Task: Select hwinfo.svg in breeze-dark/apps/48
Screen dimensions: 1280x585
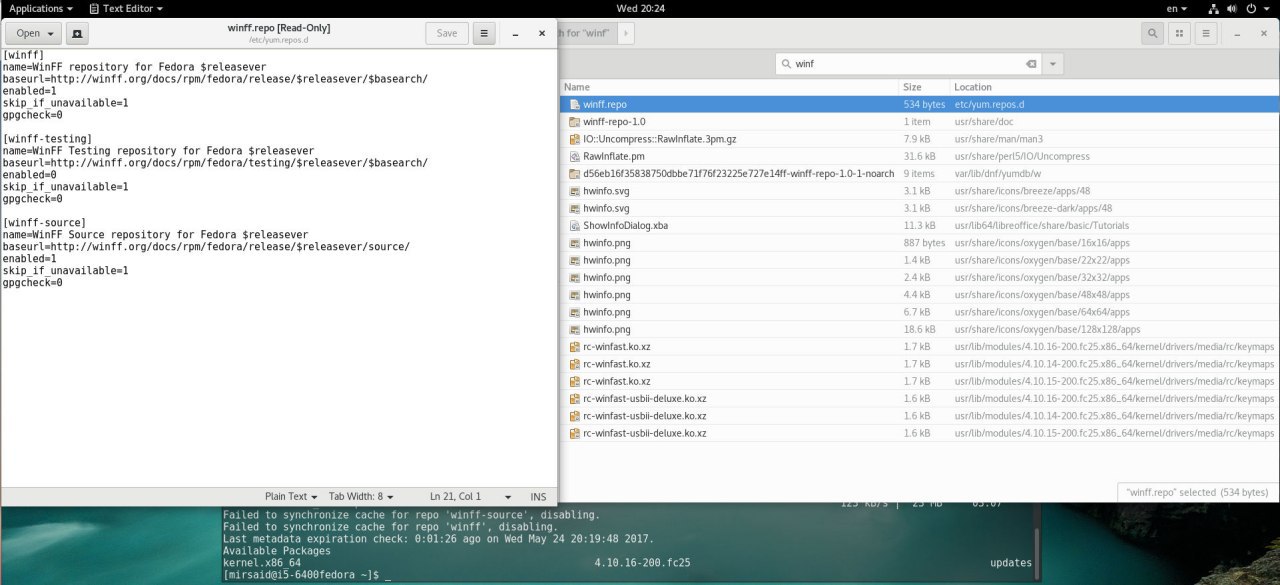Action: pyautogui.click(x=919, y=208)
